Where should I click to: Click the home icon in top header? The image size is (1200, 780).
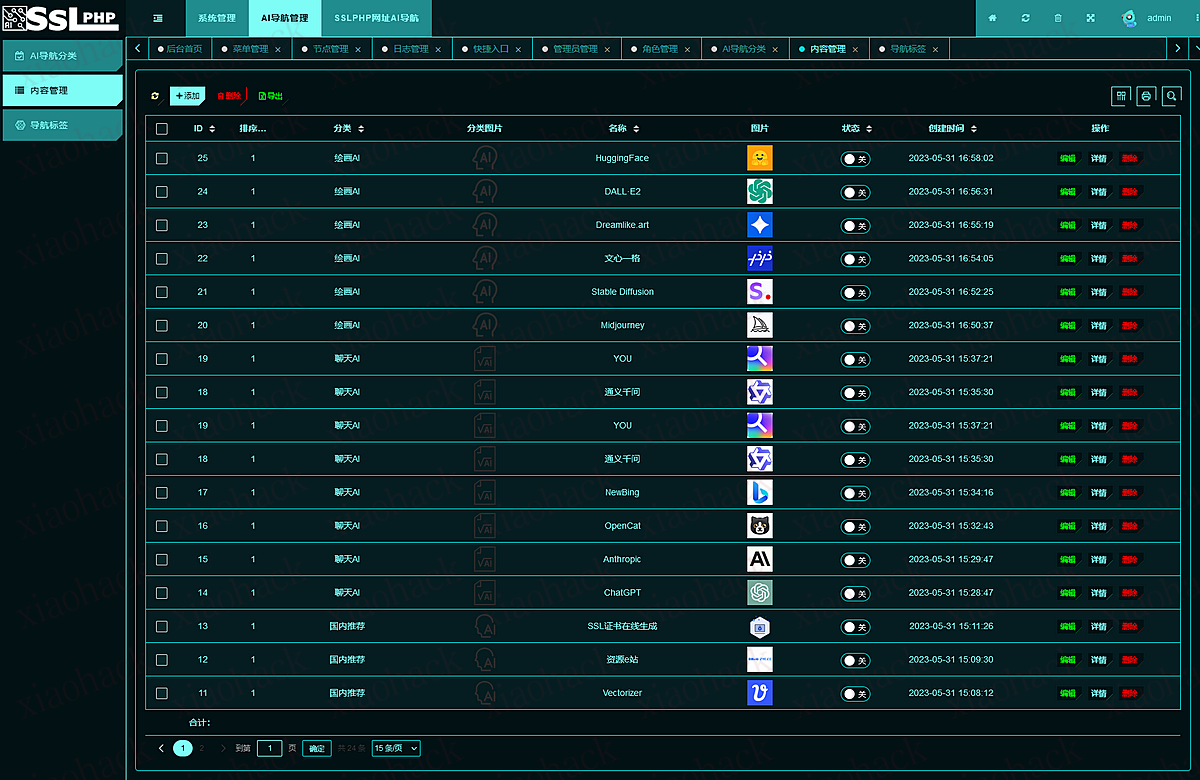pyautogui.click(x=993, y=18)
